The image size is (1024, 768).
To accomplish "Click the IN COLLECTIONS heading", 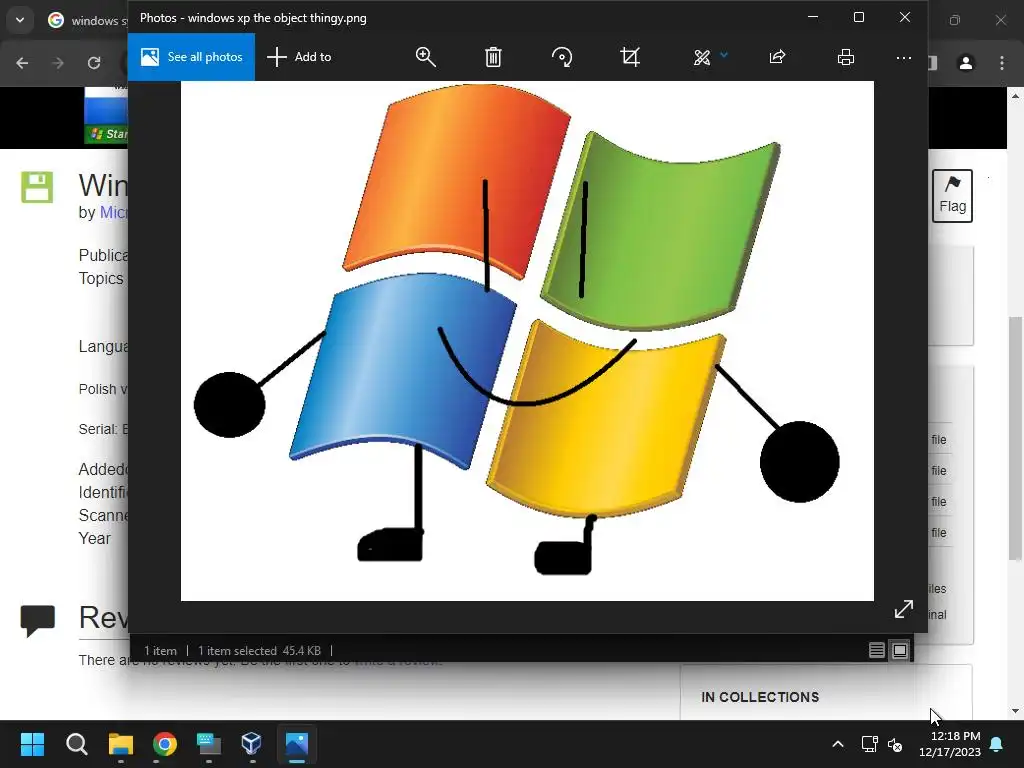I will click(760, 697).
